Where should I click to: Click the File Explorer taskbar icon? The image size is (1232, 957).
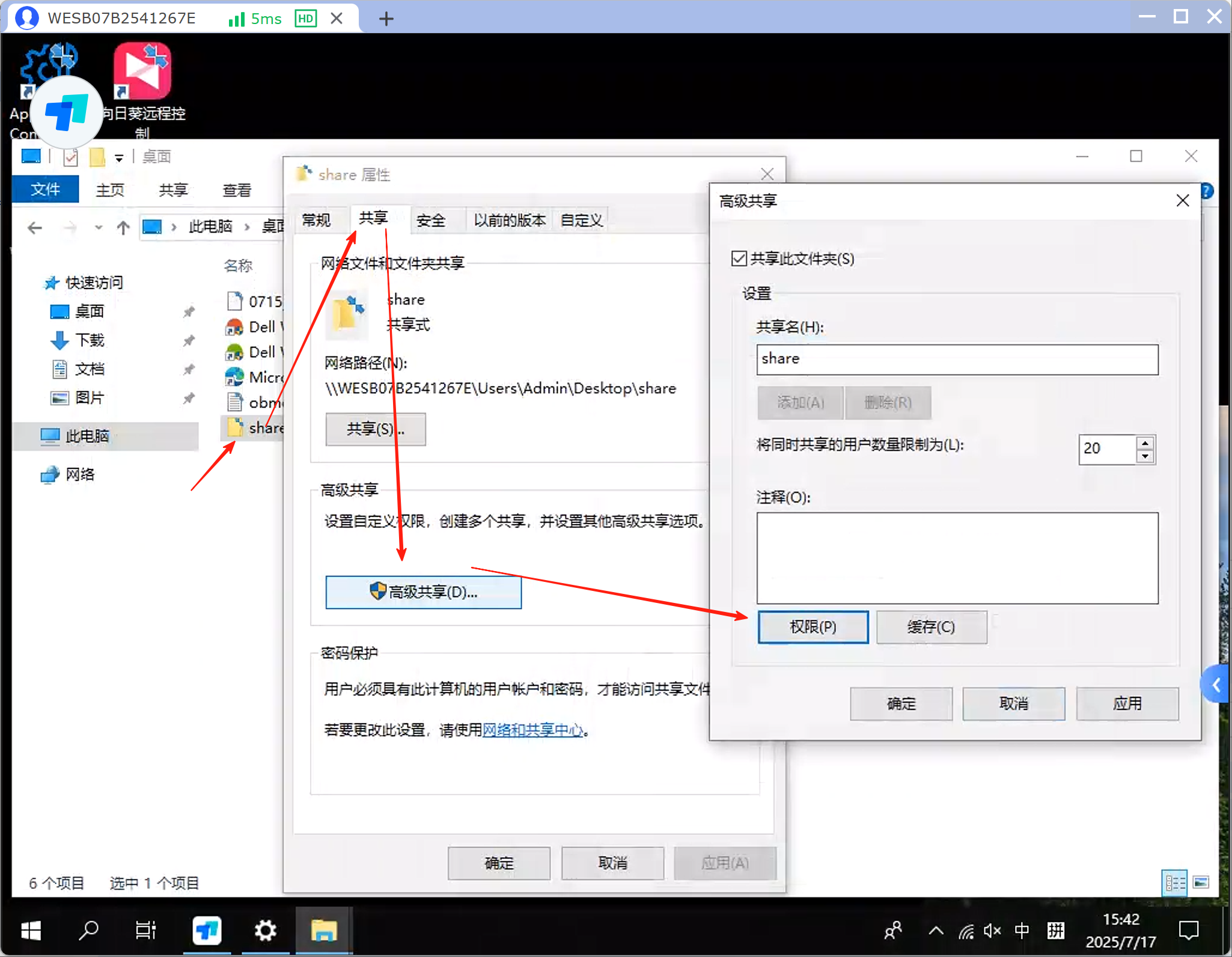point(323,931)
